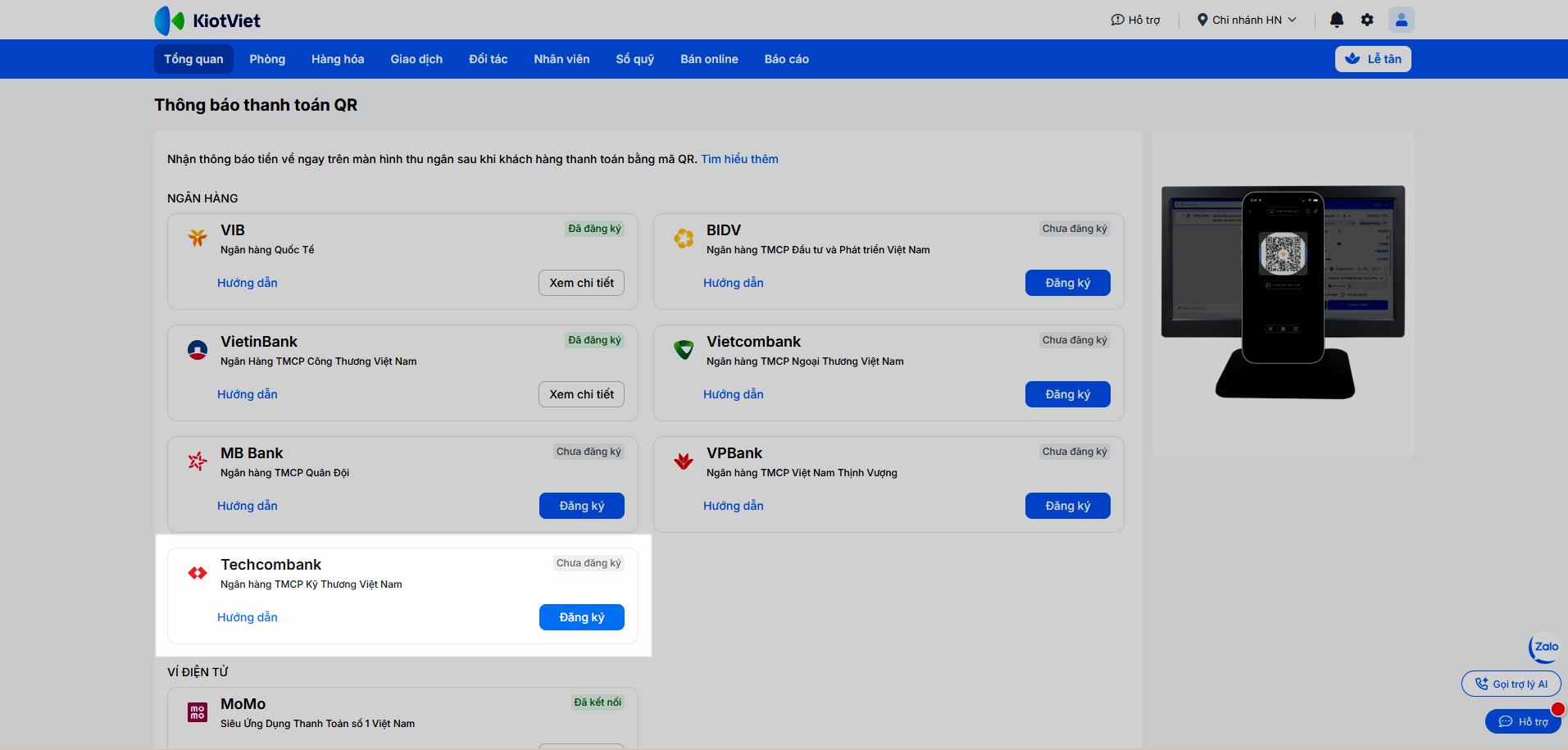Open the Báo cáo menu
This screenshot has width=1568, height=750.
click(787, 59)
